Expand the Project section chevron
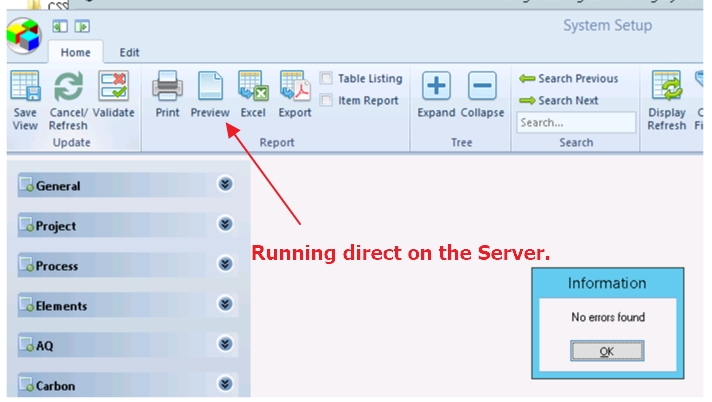 tap(225, 224)
